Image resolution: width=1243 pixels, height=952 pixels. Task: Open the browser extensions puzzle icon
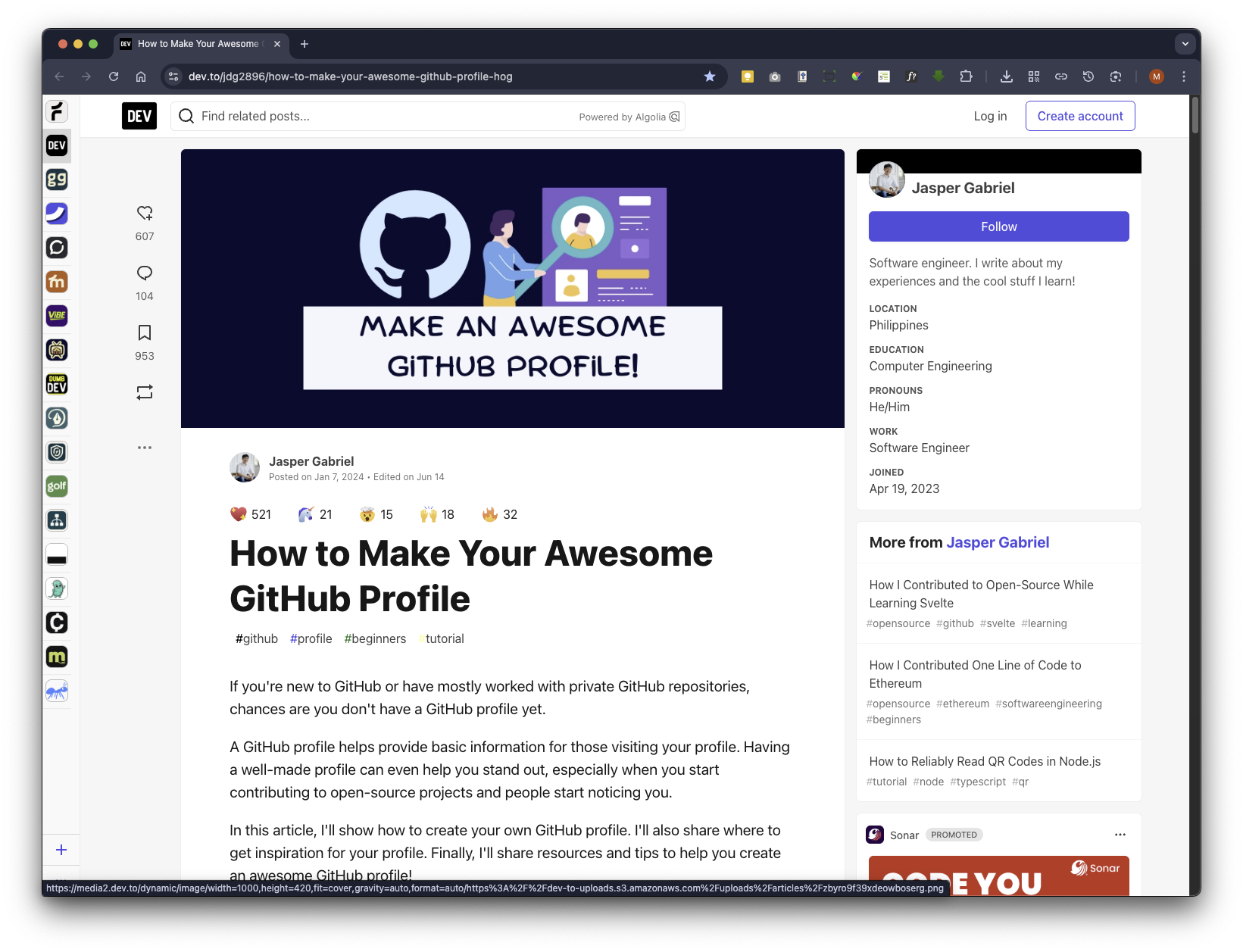[966, 76]
